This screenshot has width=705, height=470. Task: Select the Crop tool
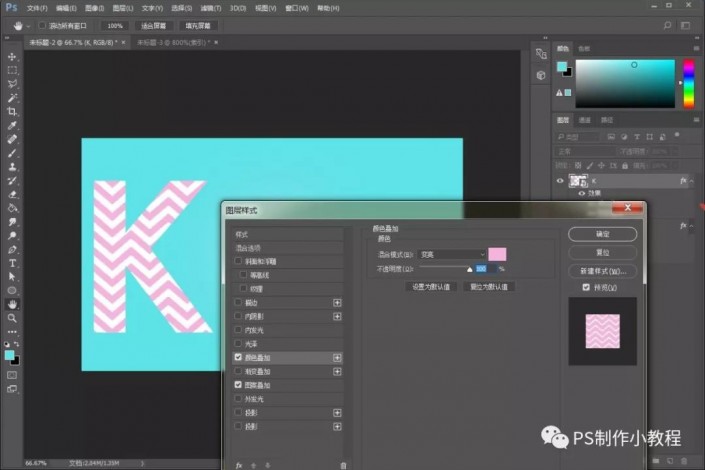pos(12,112)
